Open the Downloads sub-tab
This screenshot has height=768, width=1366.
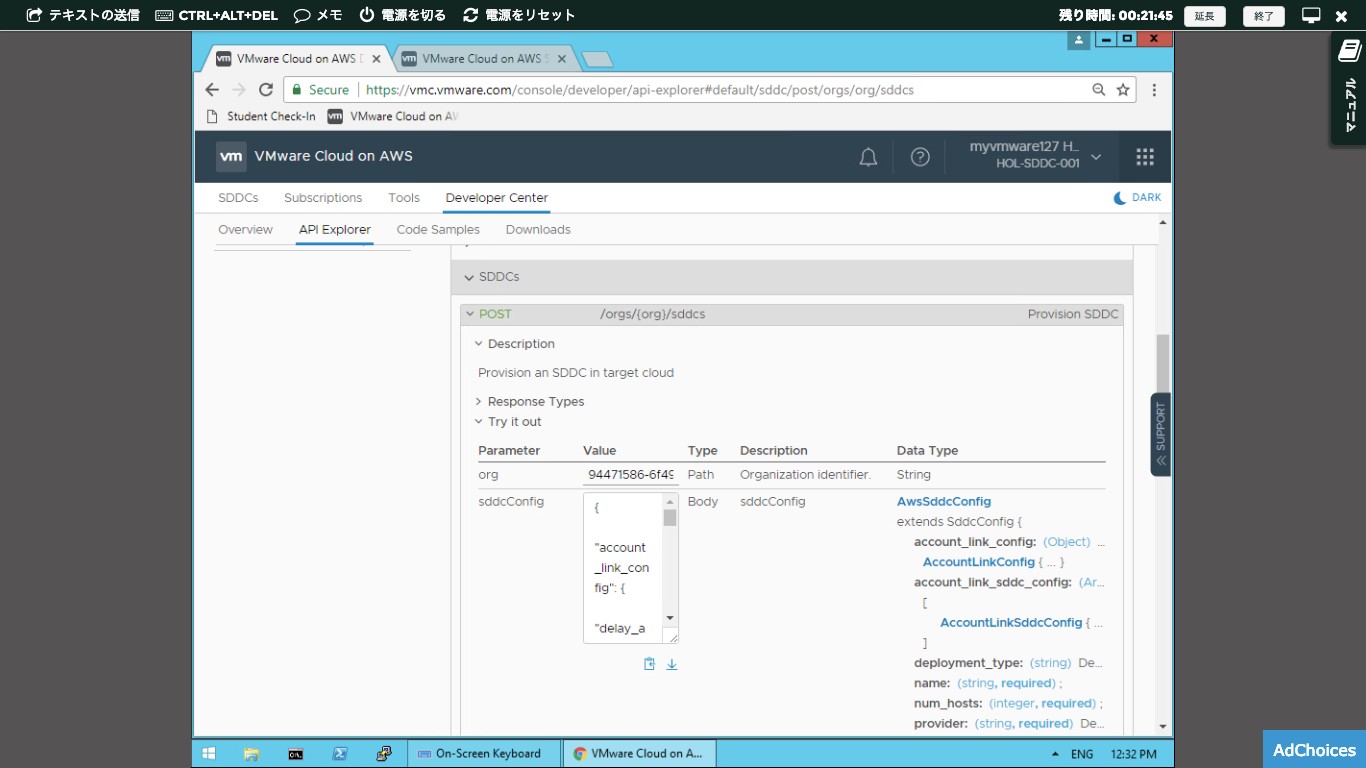point(538,230)
